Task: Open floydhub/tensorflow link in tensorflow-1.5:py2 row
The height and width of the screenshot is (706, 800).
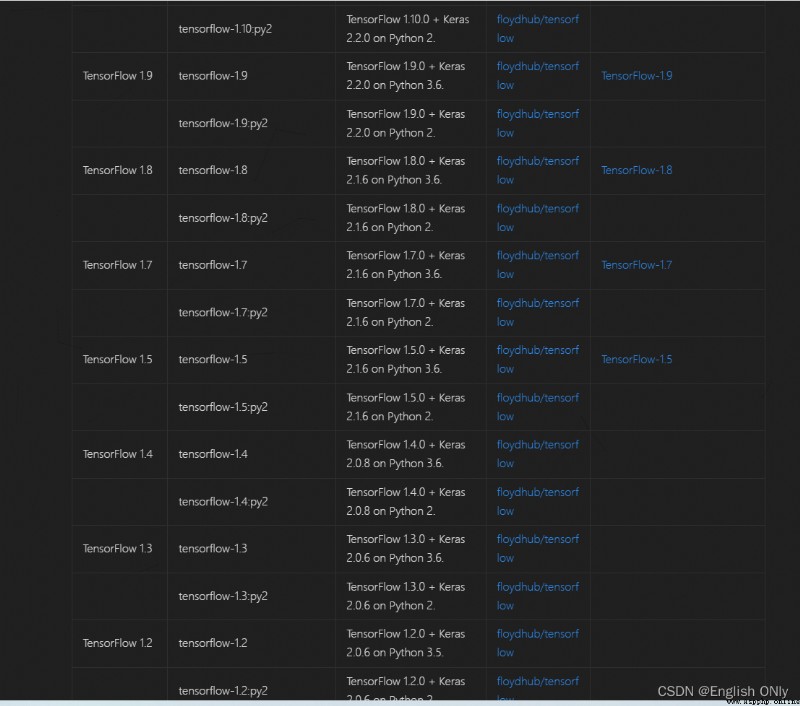Action: point(538,407)
